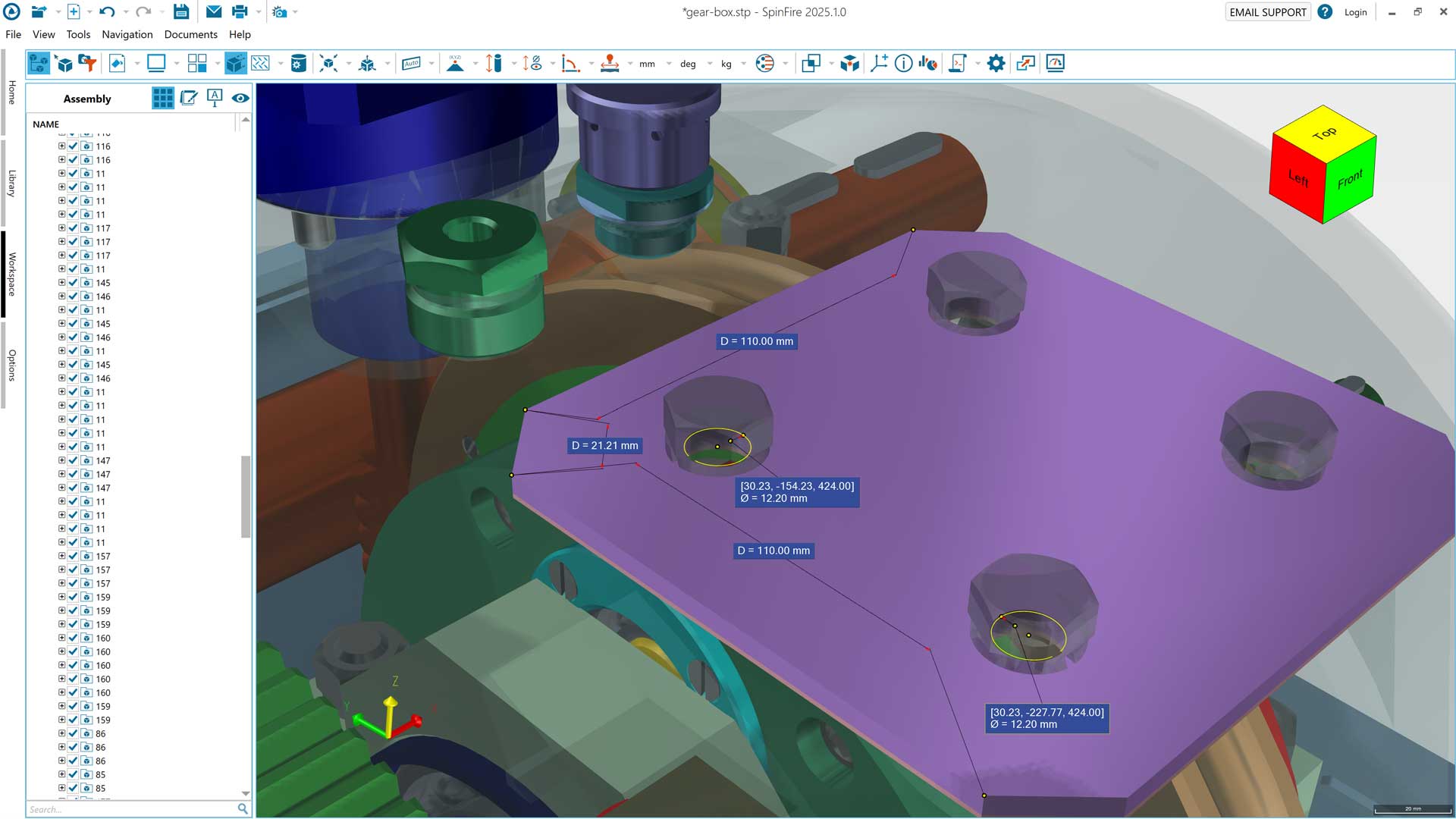Click the fit-all zoom toolbar icon
Viewport: 1456px width, 819px height.
click(328, 64)
